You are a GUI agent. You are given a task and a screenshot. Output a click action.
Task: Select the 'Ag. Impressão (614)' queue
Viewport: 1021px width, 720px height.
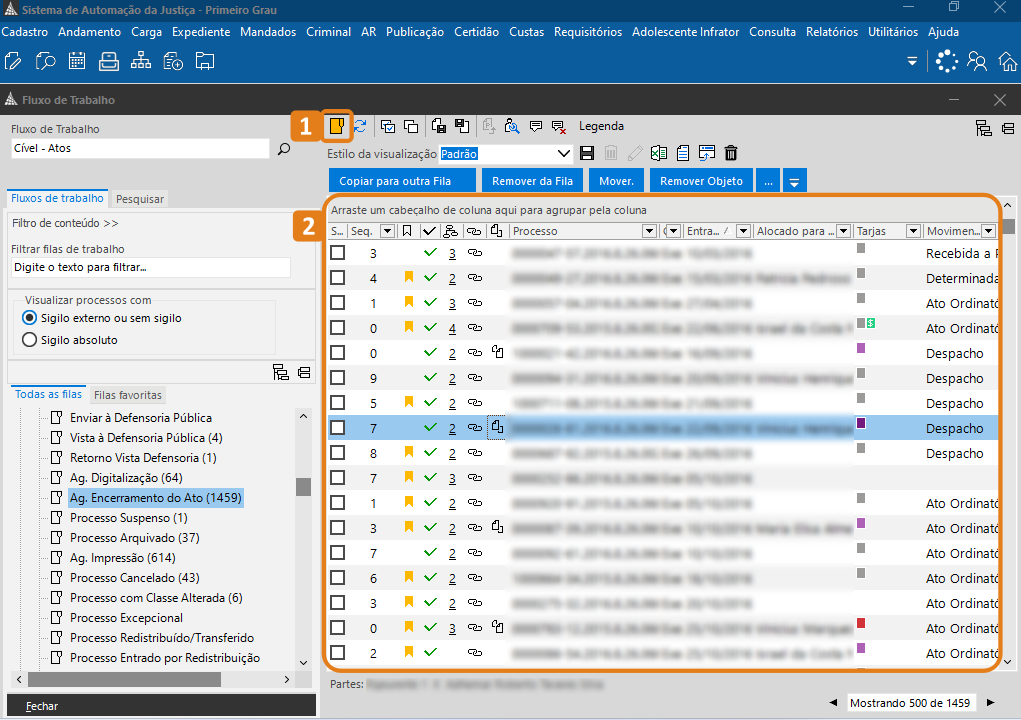[122, 558]
